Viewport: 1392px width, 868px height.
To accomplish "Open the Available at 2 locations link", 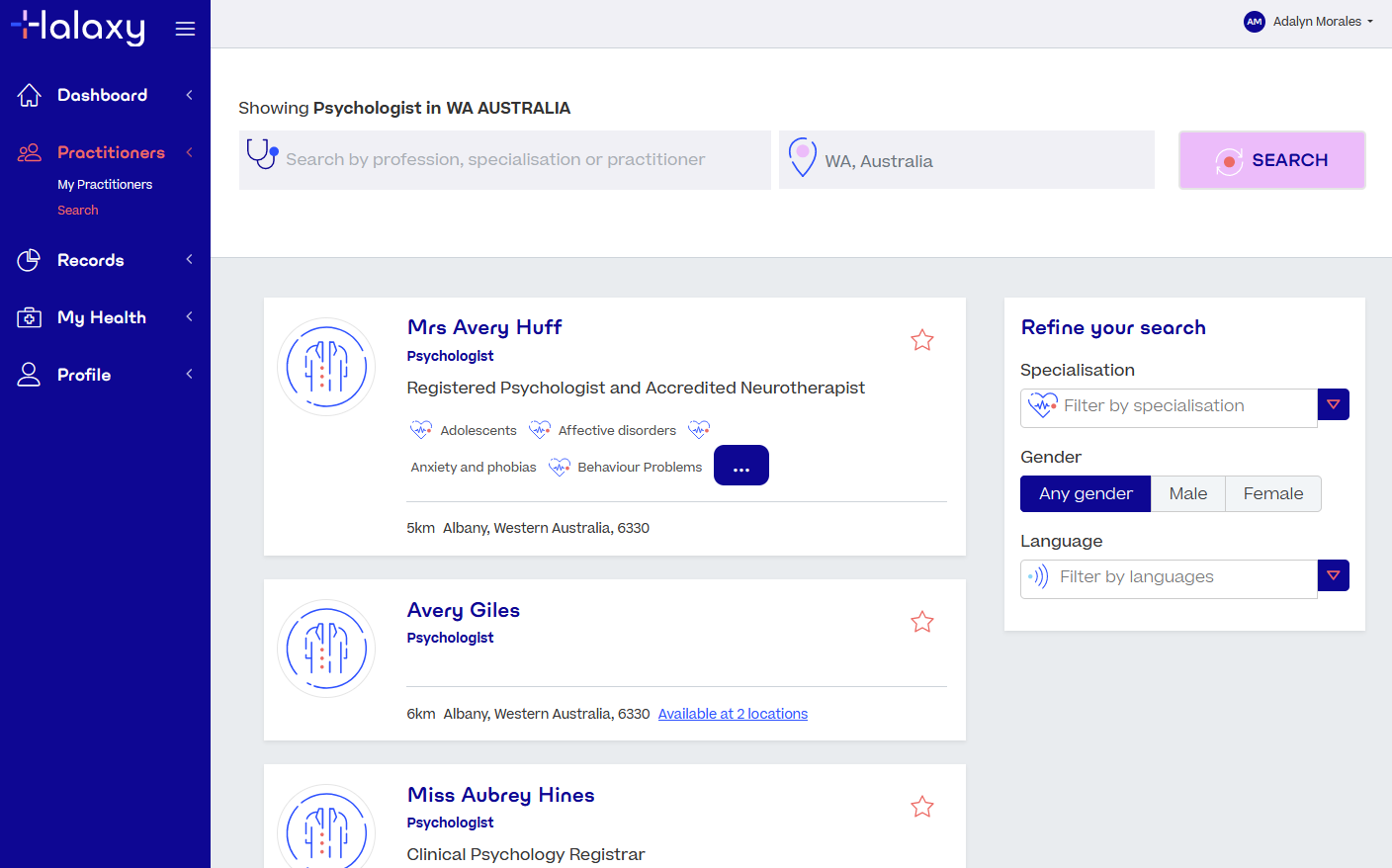I will coord(733,713).
